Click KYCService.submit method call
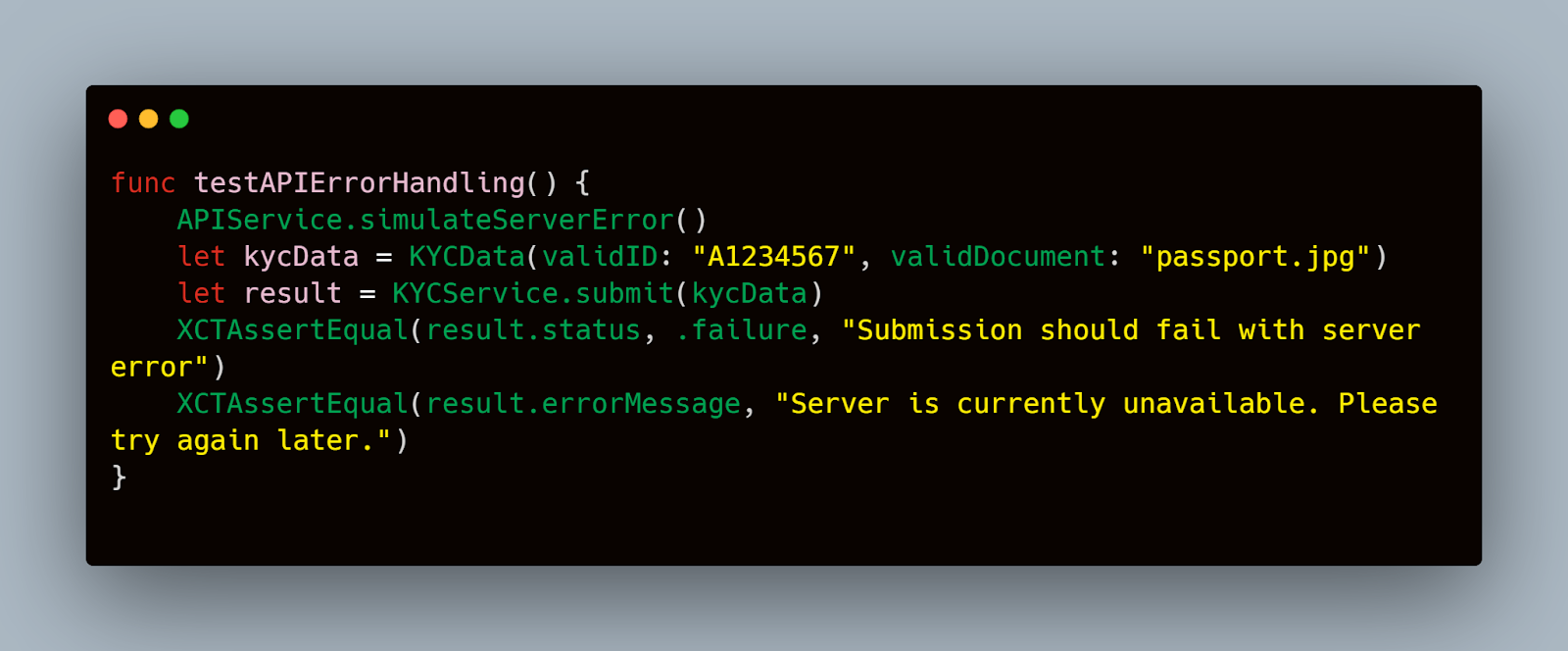Screen dimensions: 1568x651 tap(533, 293)
